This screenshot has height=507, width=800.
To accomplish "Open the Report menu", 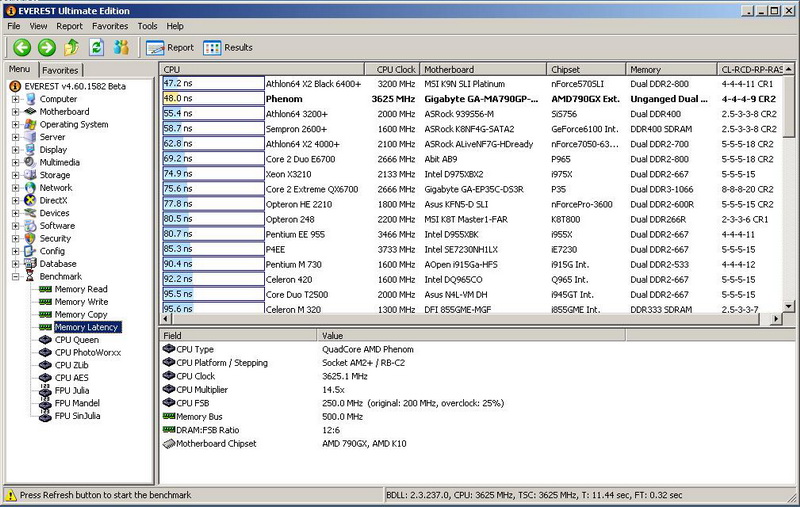I will tap(69, 26).
